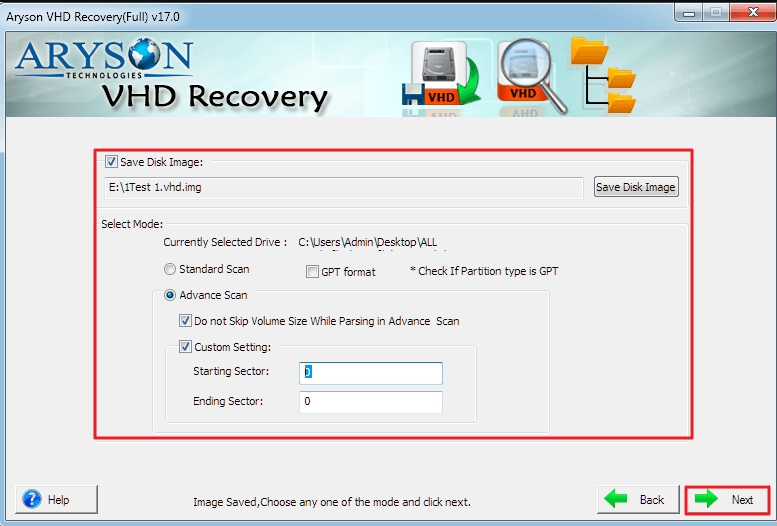777x526 pixels.
Task: Click the window title 'Aryson VHD Recovery(Full) v17.0'
Action: [x=93, y=16]
